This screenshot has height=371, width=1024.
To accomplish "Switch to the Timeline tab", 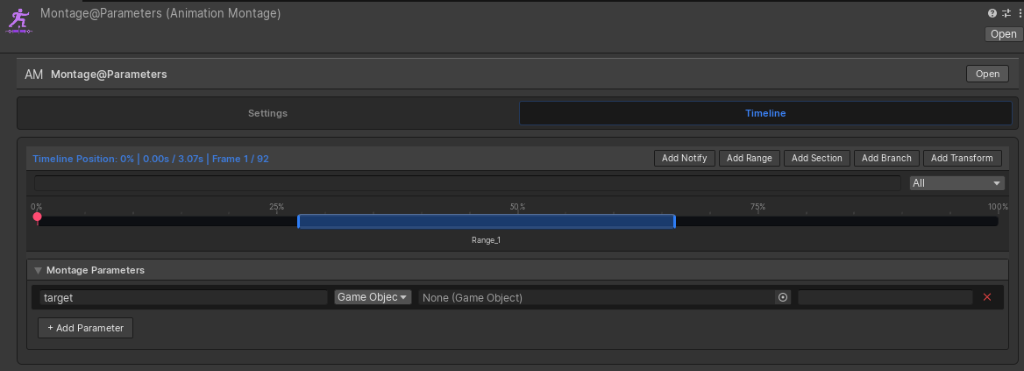I will coord(765,113).
